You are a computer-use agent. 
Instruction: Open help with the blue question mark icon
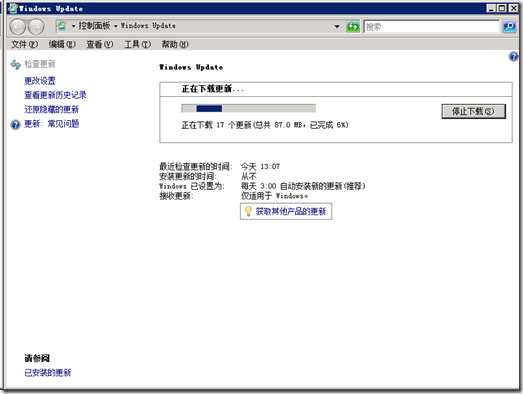click(x=514, y=56)
